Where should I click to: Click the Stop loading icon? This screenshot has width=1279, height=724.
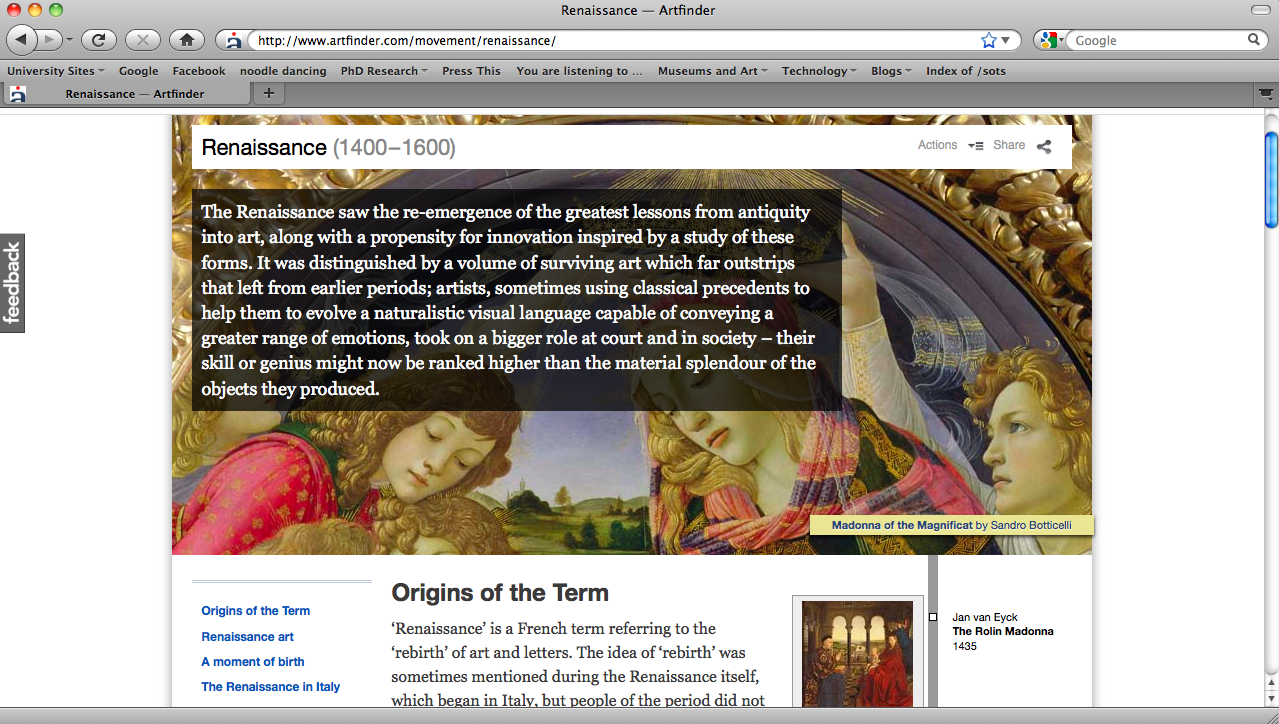142,40
